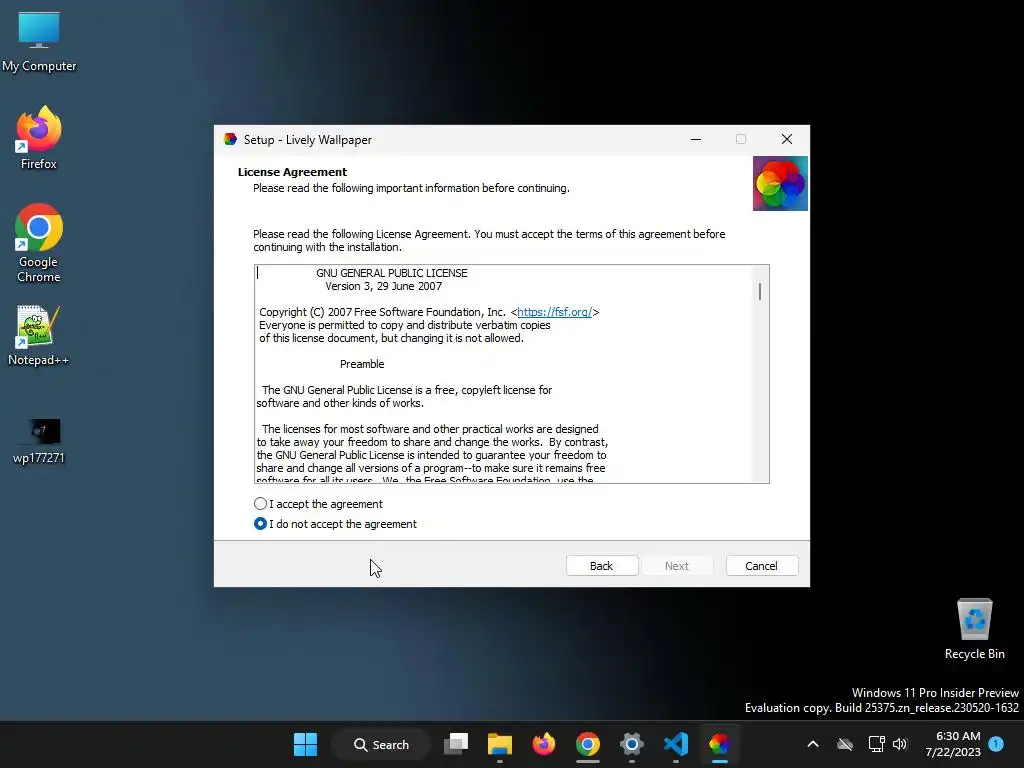Open the clock showing 6:30 AM
This screenshot has height=768, width=1024.
(953, 744)
